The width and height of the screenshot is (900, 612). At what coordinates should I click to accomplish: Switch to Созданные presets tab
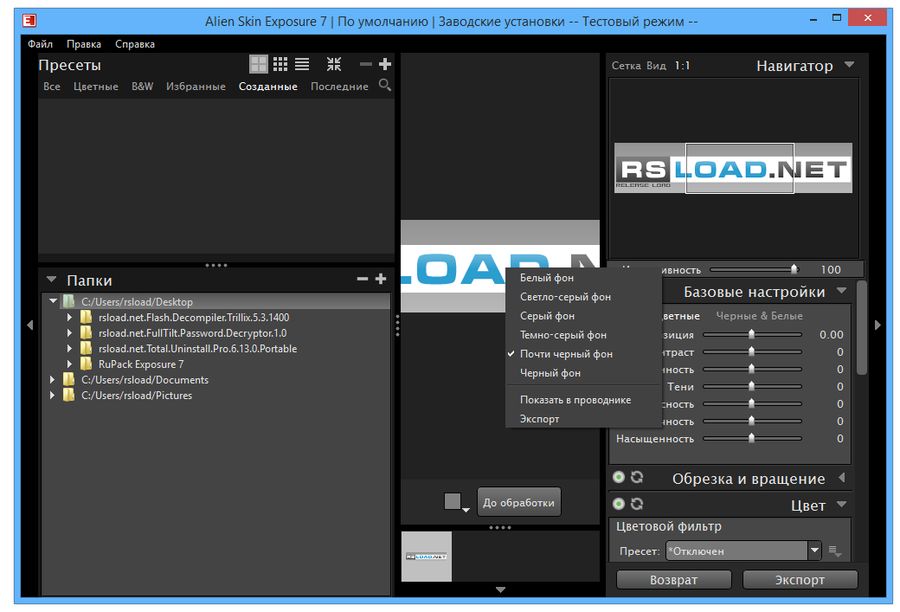pos(268,86)
